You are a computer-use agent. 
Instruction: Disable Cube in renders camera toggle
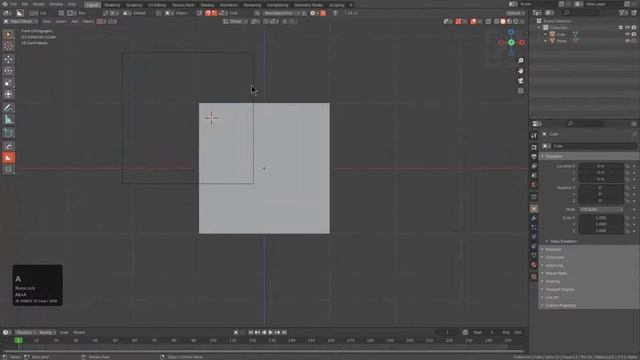click(x=634, y=34)
